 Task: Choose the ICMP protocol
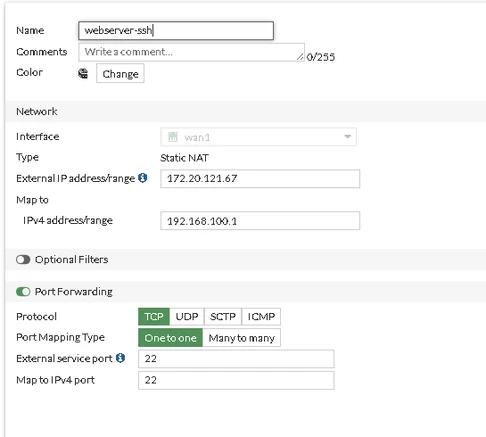click(x=261, y=316)
